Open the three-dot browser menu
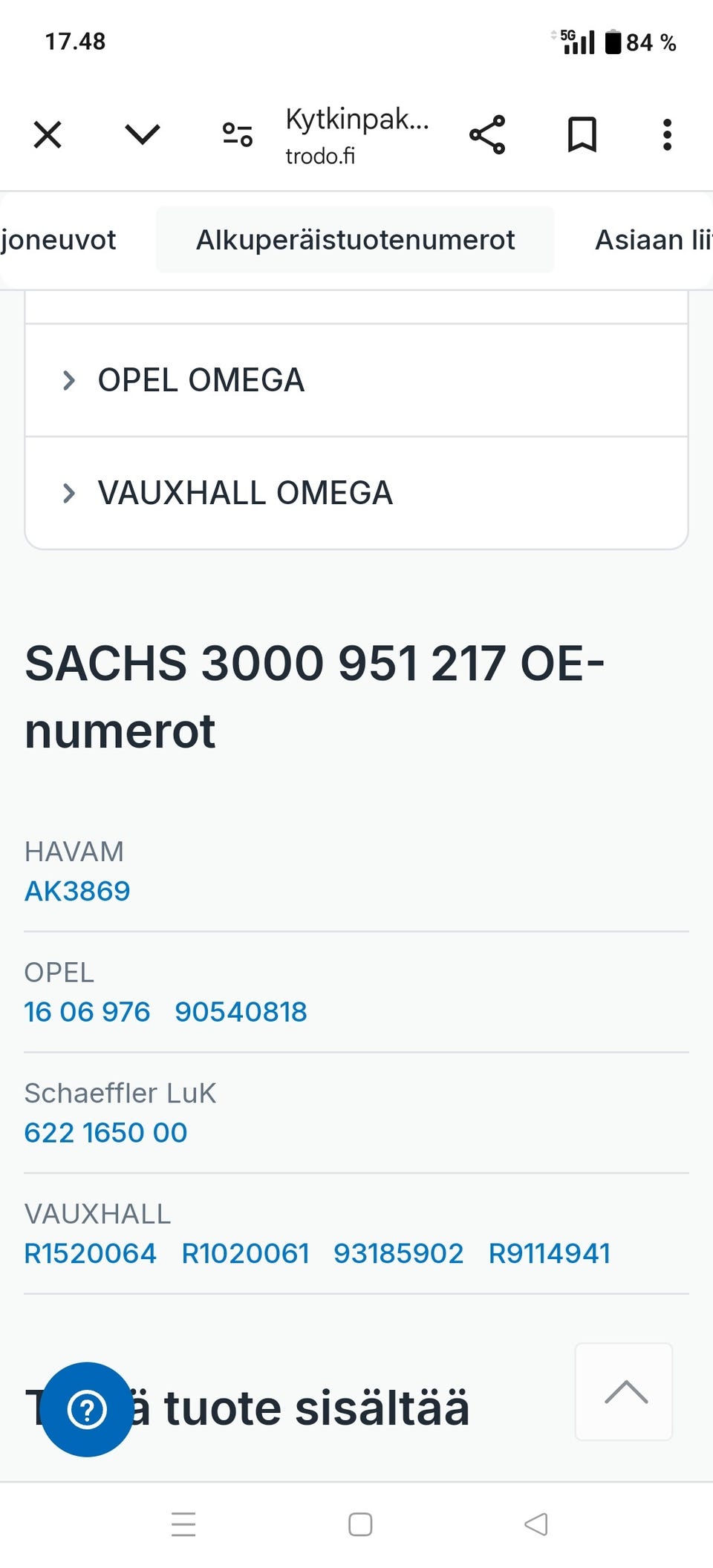 click(x=667, y=135)
